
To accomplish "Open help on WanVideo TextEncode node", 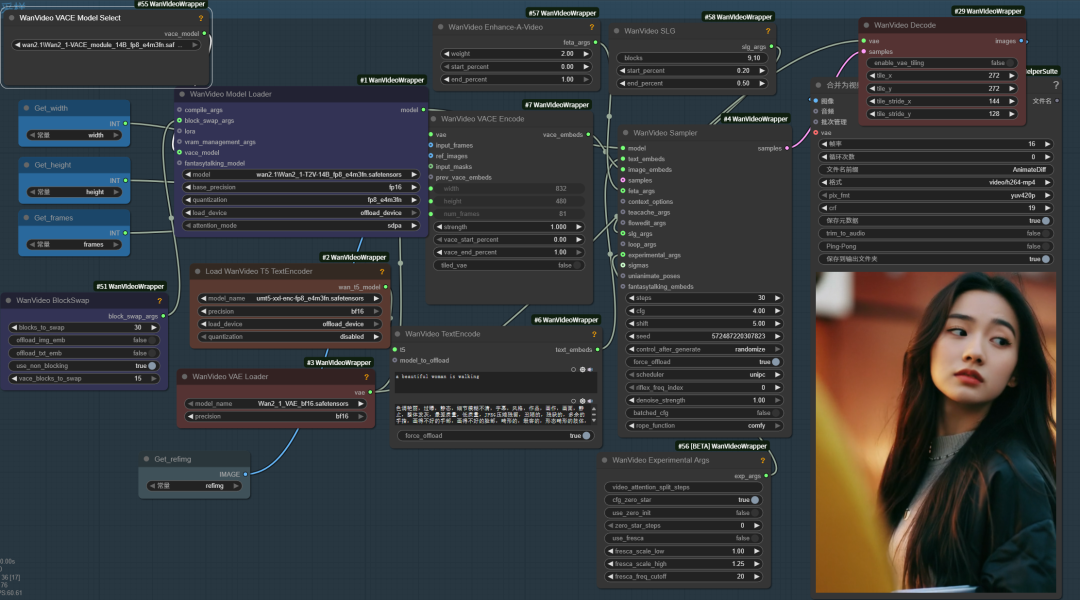I will (593, 334).
